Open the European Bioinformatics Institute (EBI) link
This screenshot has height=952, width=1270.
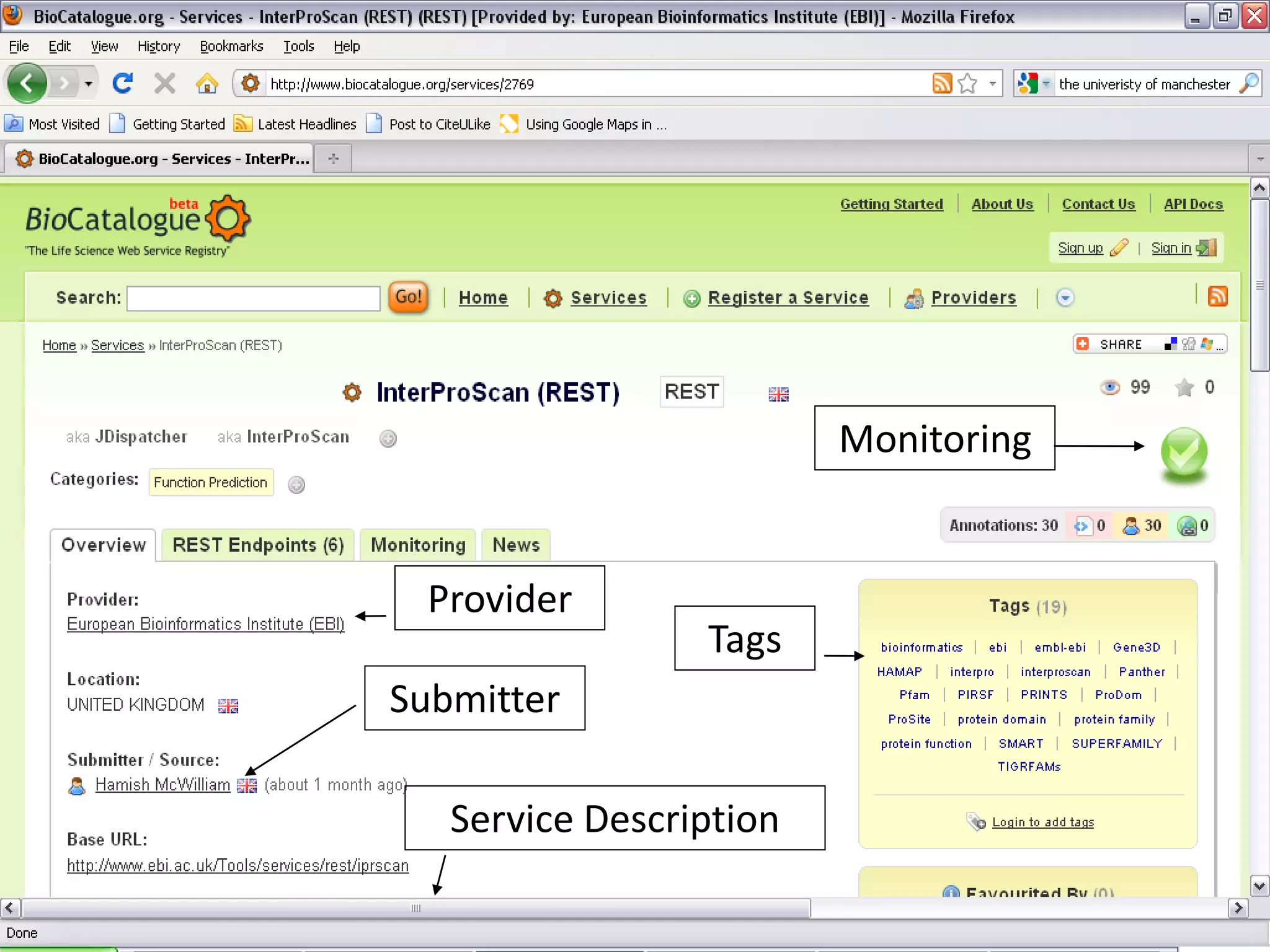(205, 624)
